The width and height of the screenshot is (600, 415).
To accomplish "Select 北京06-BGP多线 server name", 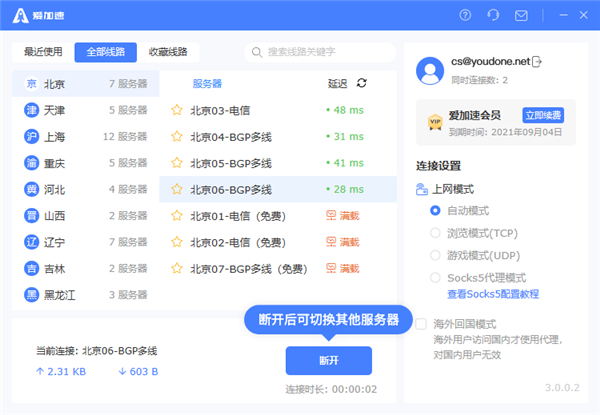I will point(231,190).
